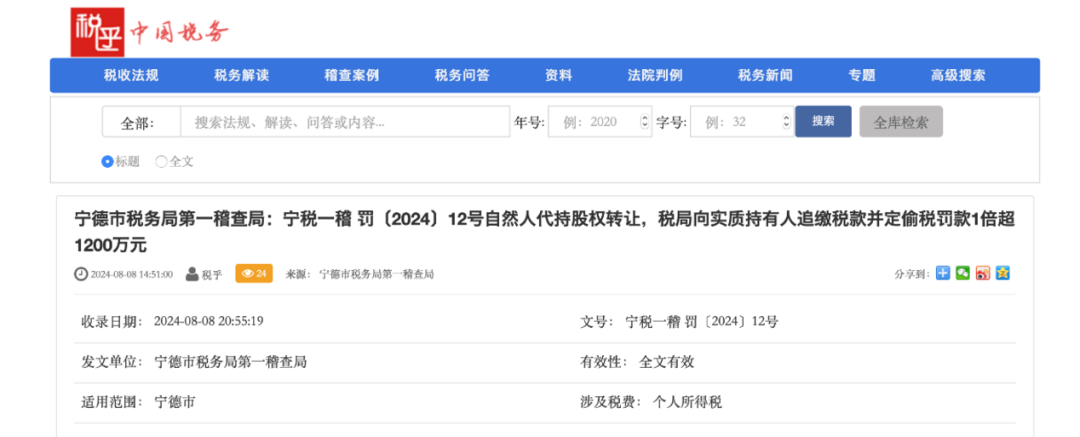Click the 年号 year stepper arrows
This screenshot has width=1080, height=437.
pyautogui.click(x=644, y=122)
